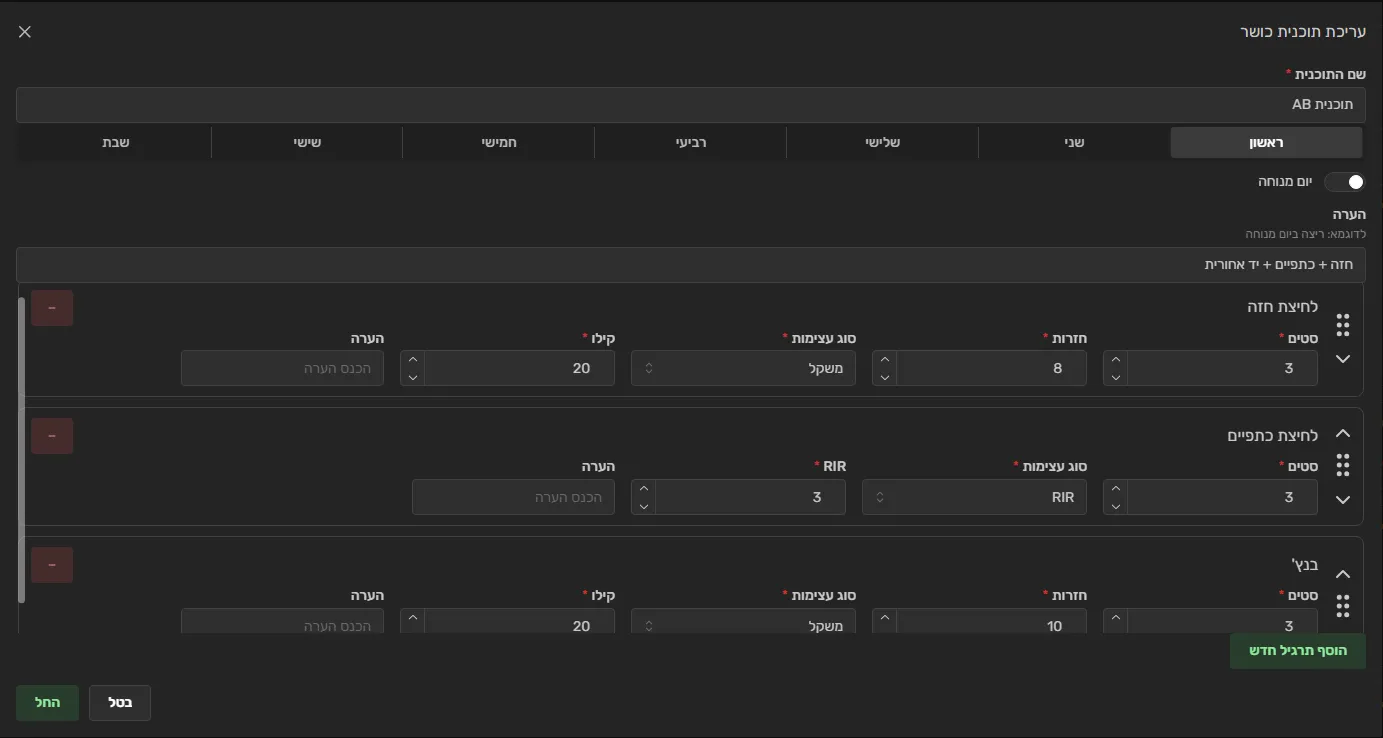Image resolution: width=1383 pixels, height=738 pixels.
Task: Click the בנץ' exercise title
Action: click(x=1304, y=565)
